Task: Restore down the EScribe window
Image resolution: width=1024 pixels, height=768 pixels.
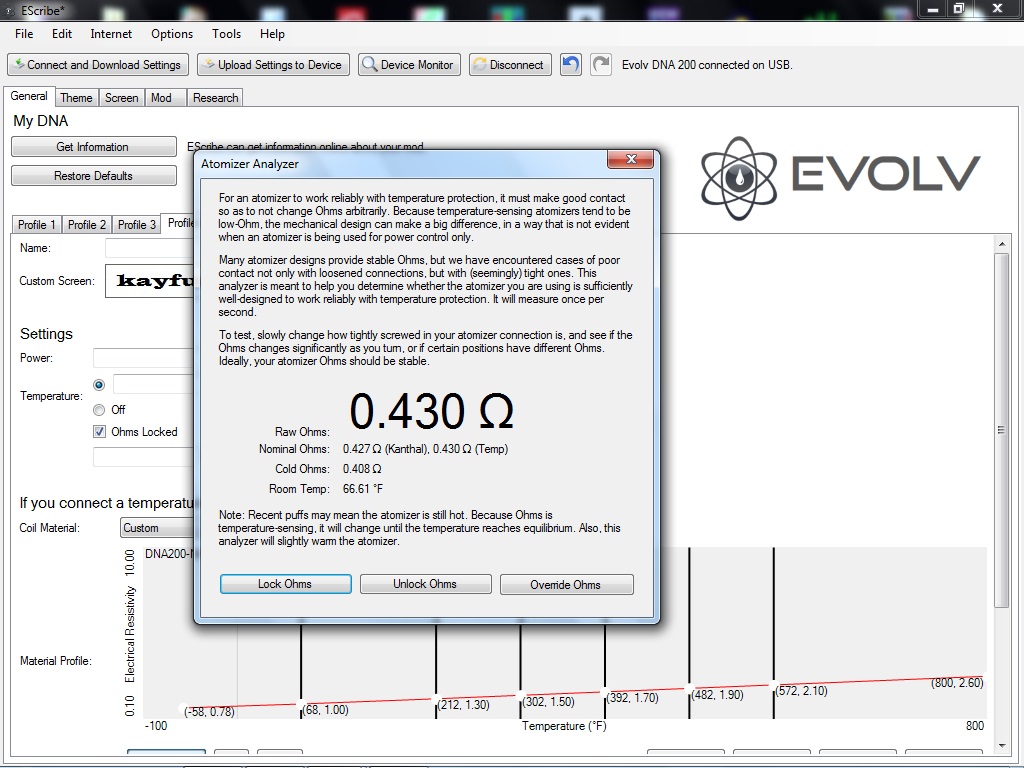Action: click(x=959, y=9)
